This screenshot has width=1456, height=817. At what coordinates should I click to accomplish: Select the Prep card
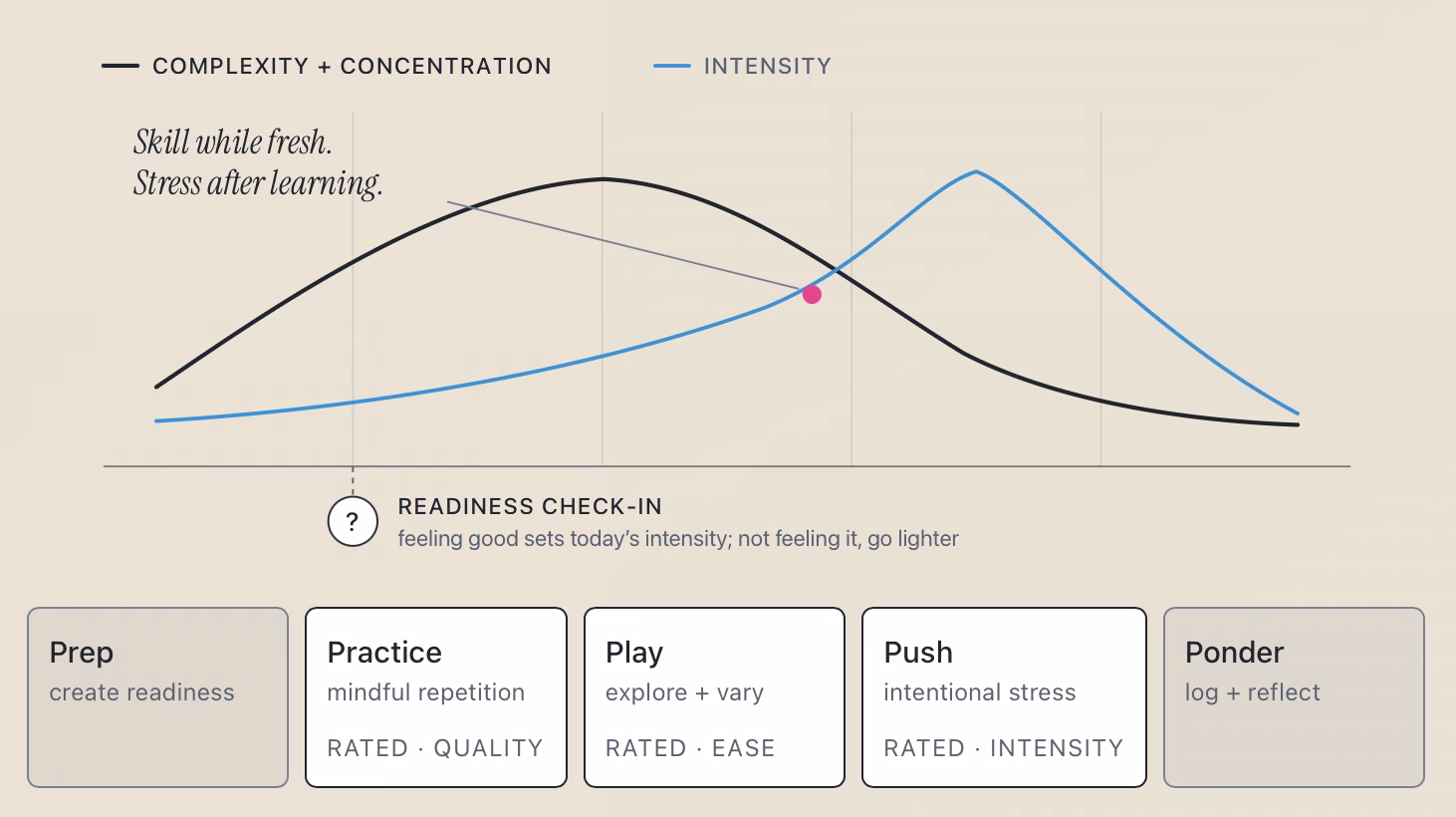coord(157,697)
